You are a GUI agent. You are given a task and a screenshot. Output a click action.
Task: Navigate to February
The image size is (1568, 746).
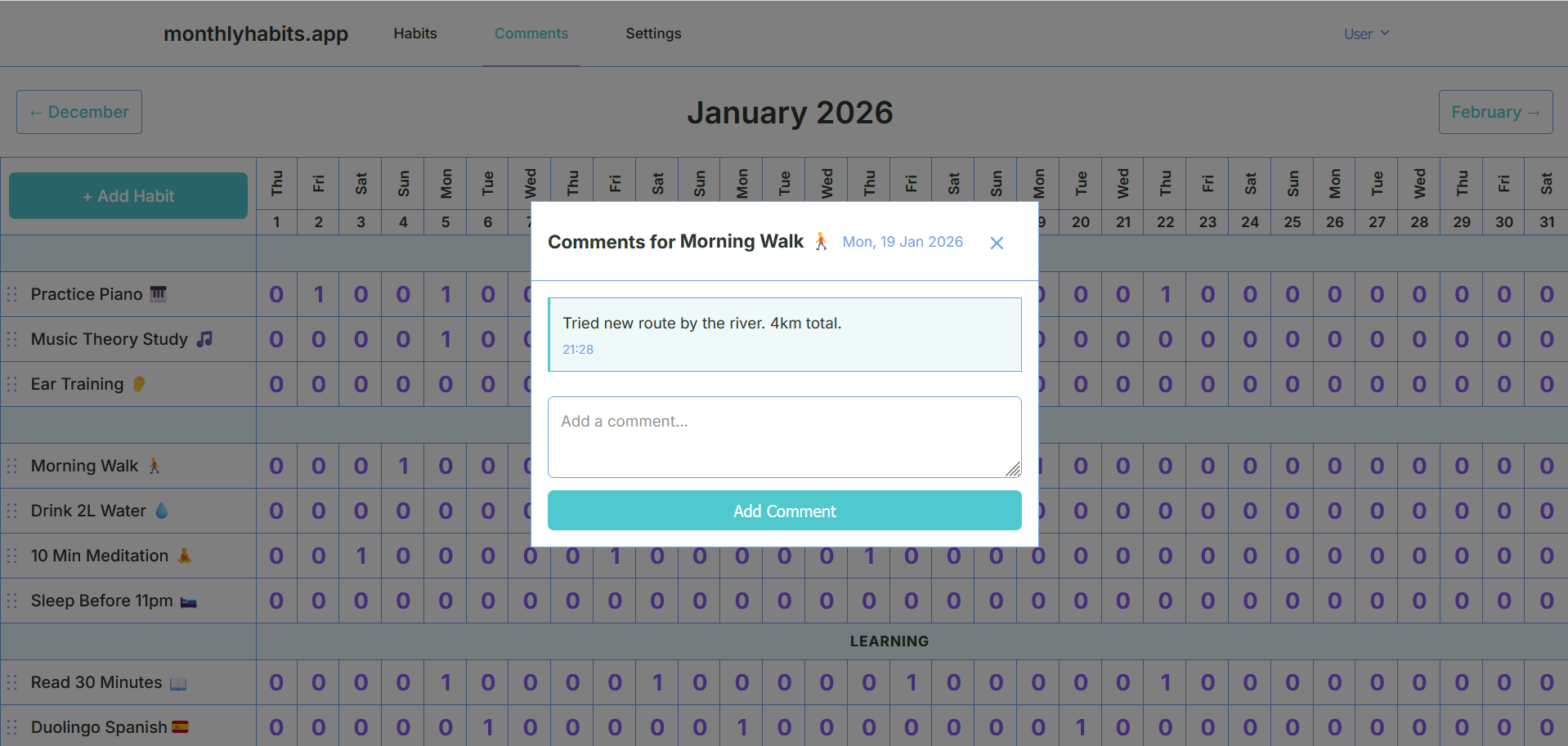point(1494,112)
